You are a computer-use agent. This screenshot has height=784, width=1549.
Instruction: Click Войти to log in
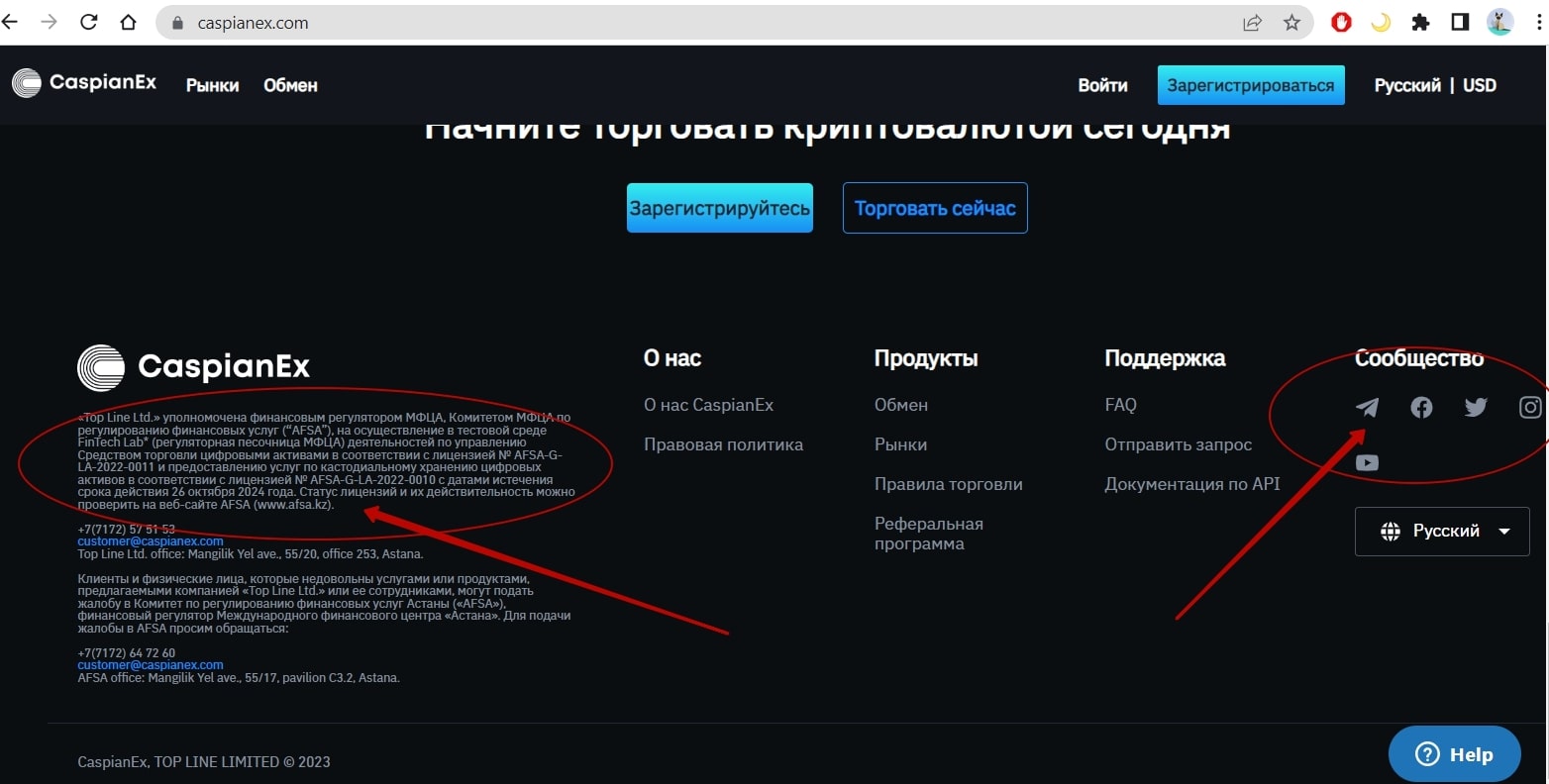tap(1102, 85)
